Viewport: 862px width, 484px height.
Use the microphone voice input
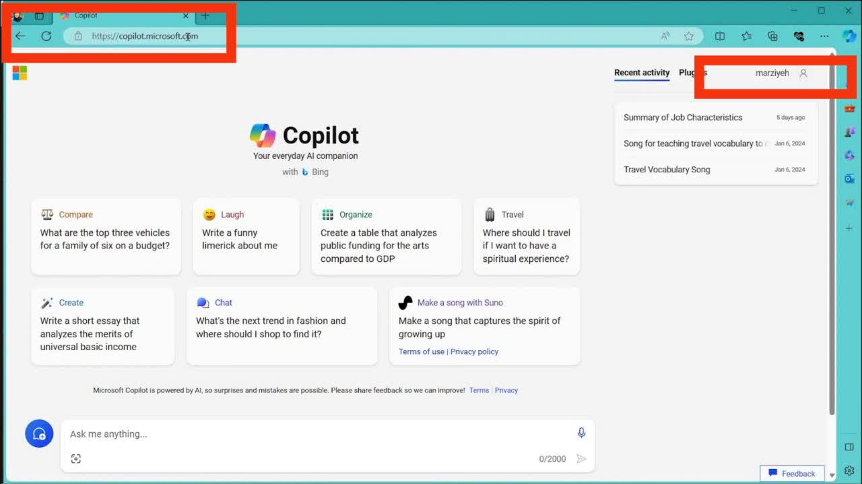(581, 433)
